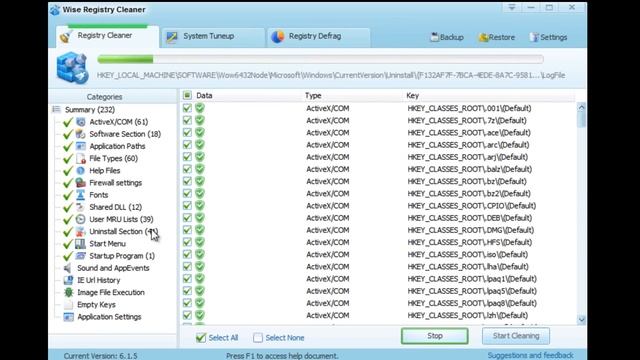Open the Registry Defrag tab

point(318,37)
